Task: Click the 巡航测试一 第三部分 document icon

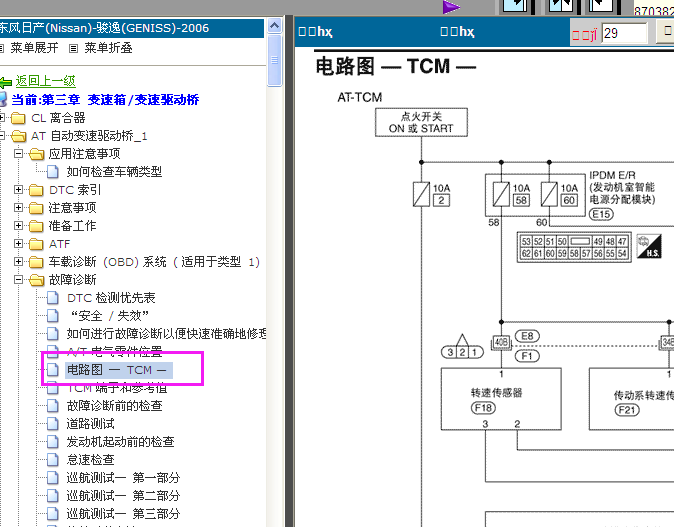Action: [52, 514]
